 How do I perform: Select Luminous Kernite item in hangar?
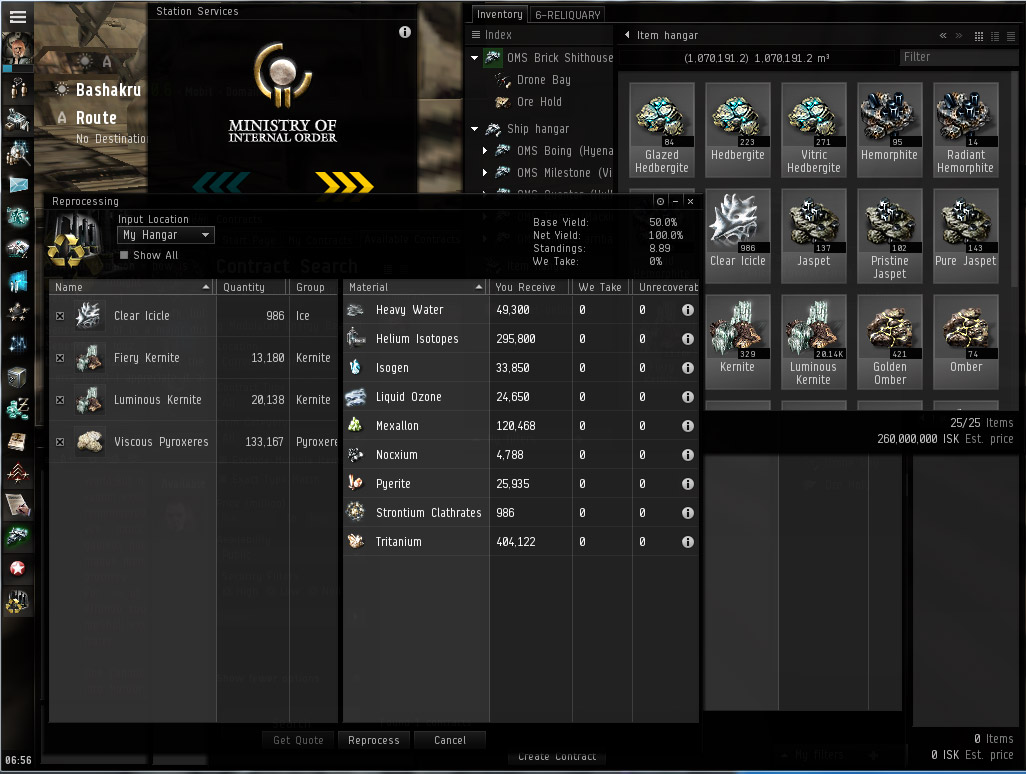click(813, 342)
